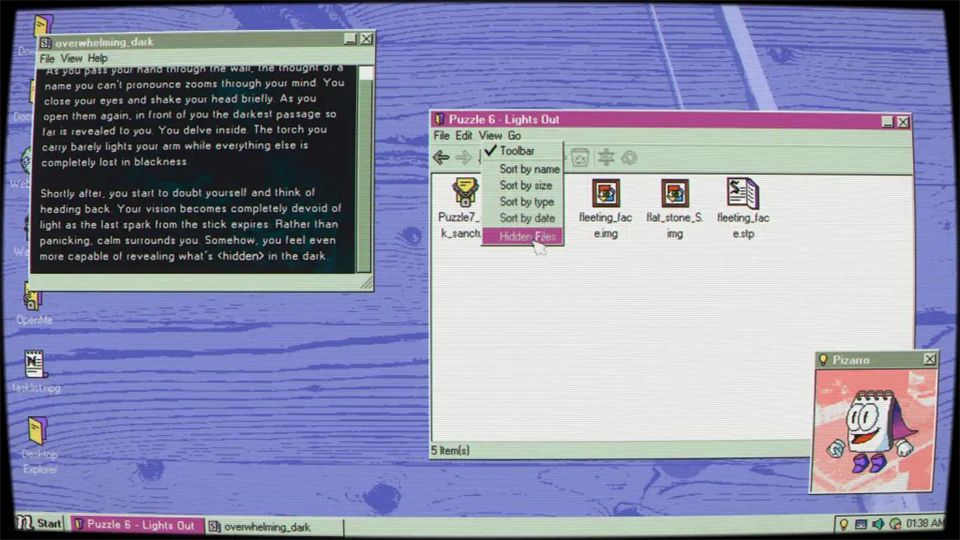960x540 pixels.
Task: Click the refresh swirl toolbar icon
Action: click(629, 158)
